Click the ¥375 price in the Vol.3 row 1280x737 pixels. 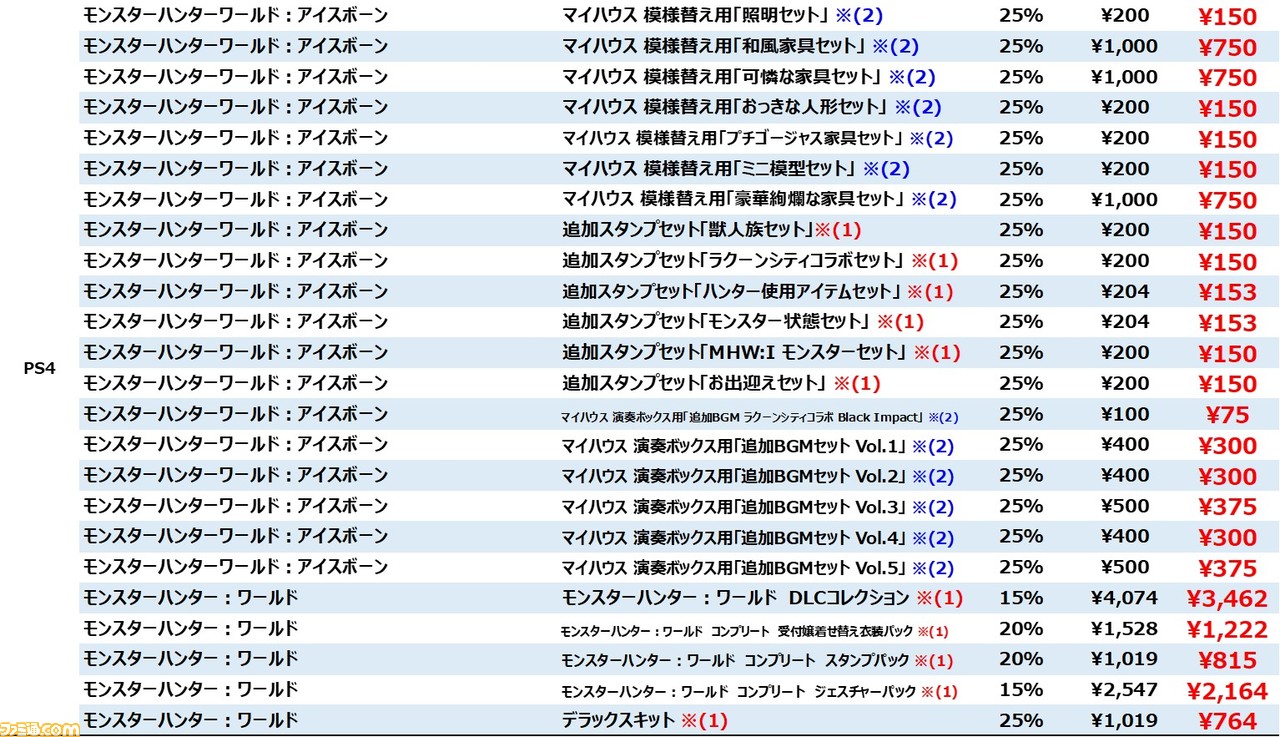pos(1226,508)
